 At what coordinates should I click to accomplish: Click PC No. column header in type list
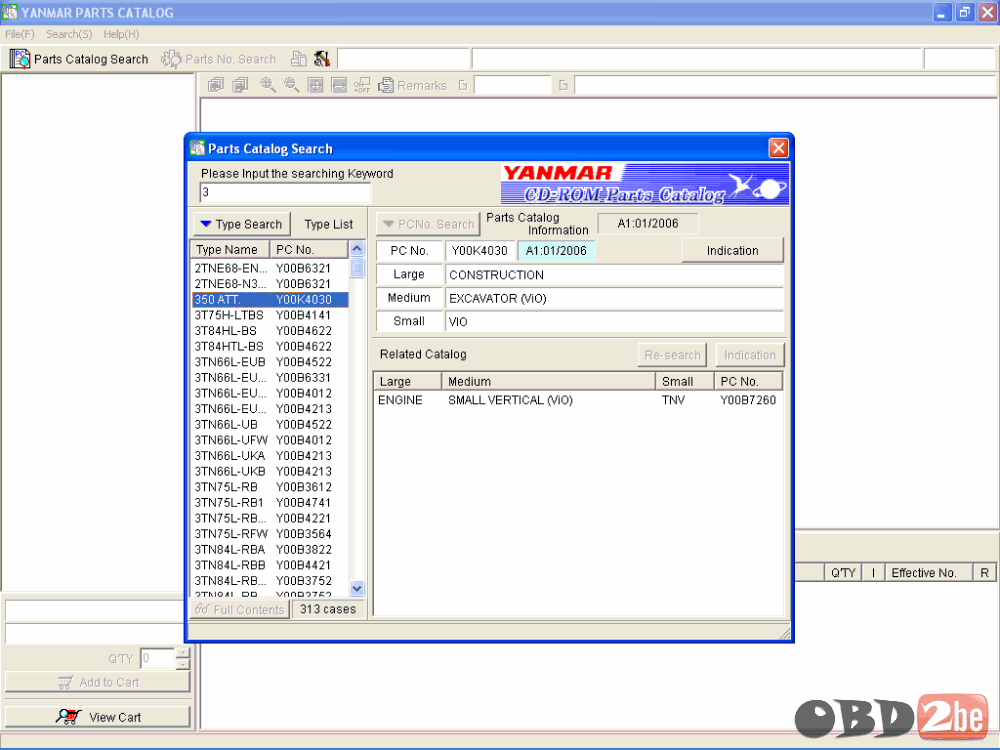tap(309, 249)
